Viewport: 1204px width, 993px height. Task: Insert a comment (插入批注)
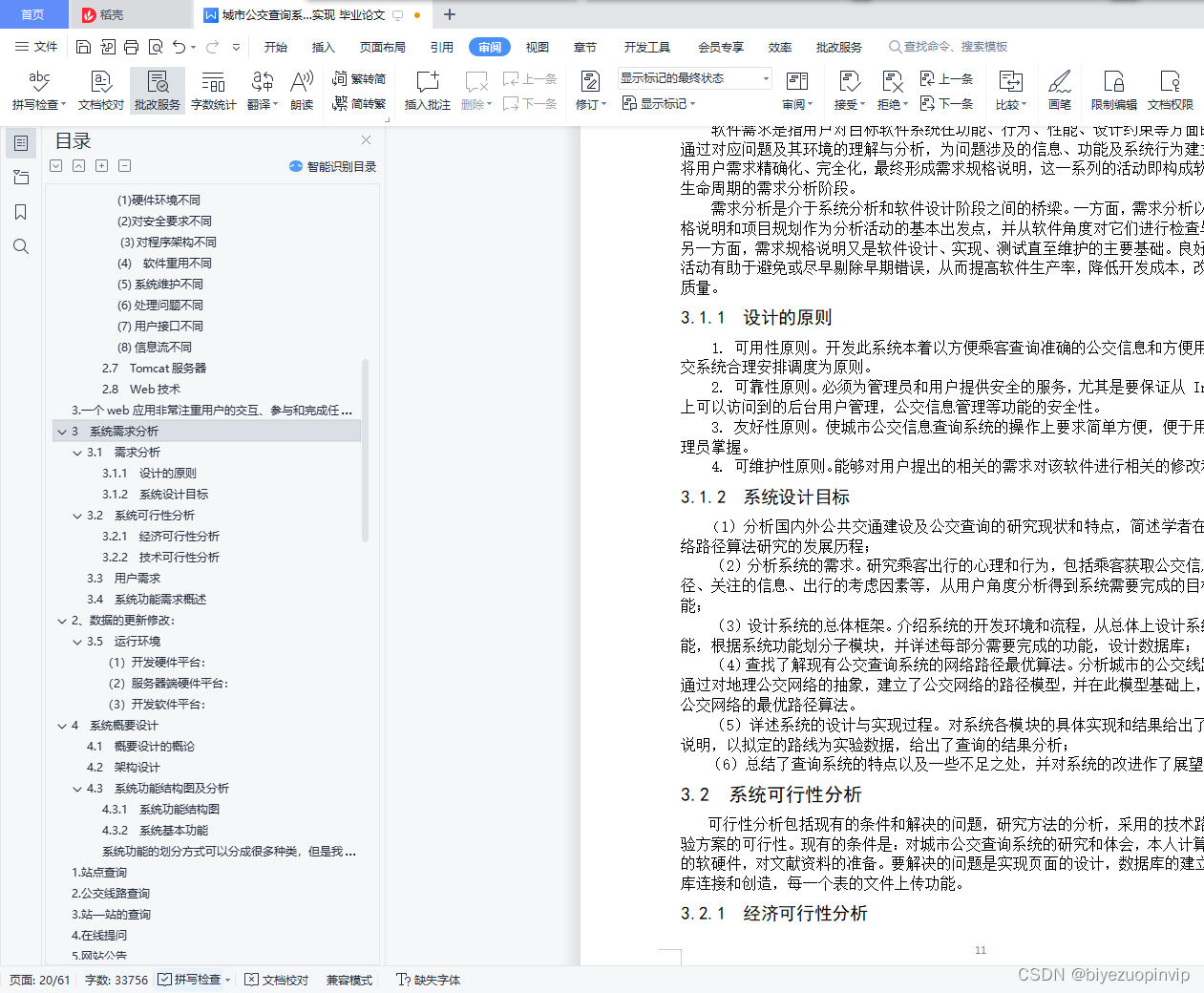coord(428,90)
